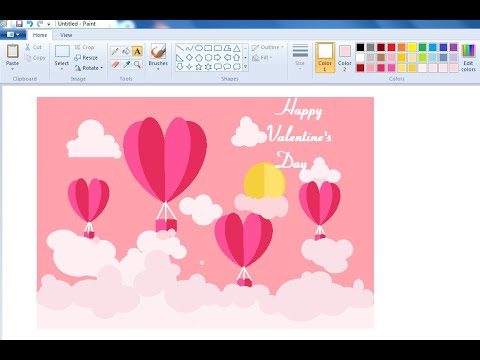Pick the Curve shape
Image resolution: width=480 pixels, height=360 pixels.
point(189,48)
